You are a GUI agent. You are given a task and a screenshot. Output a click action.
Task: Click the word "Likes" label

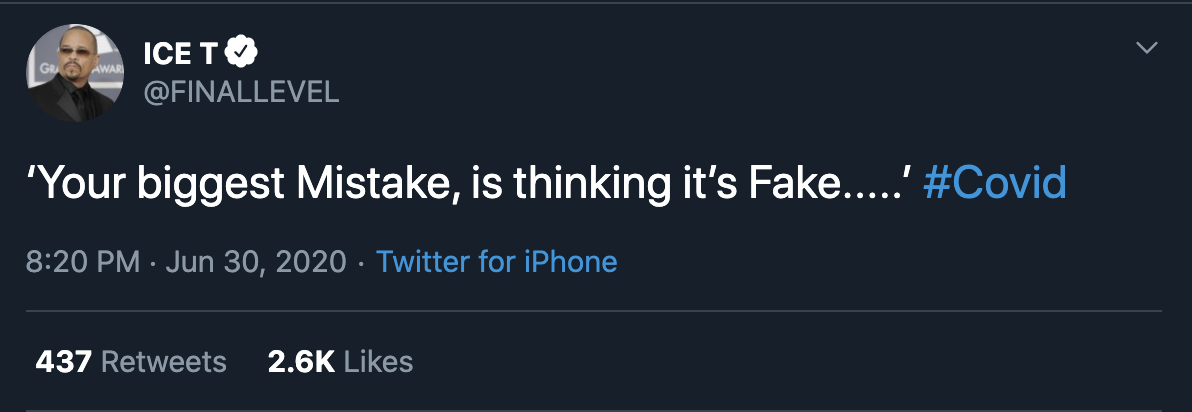[378, 361]
